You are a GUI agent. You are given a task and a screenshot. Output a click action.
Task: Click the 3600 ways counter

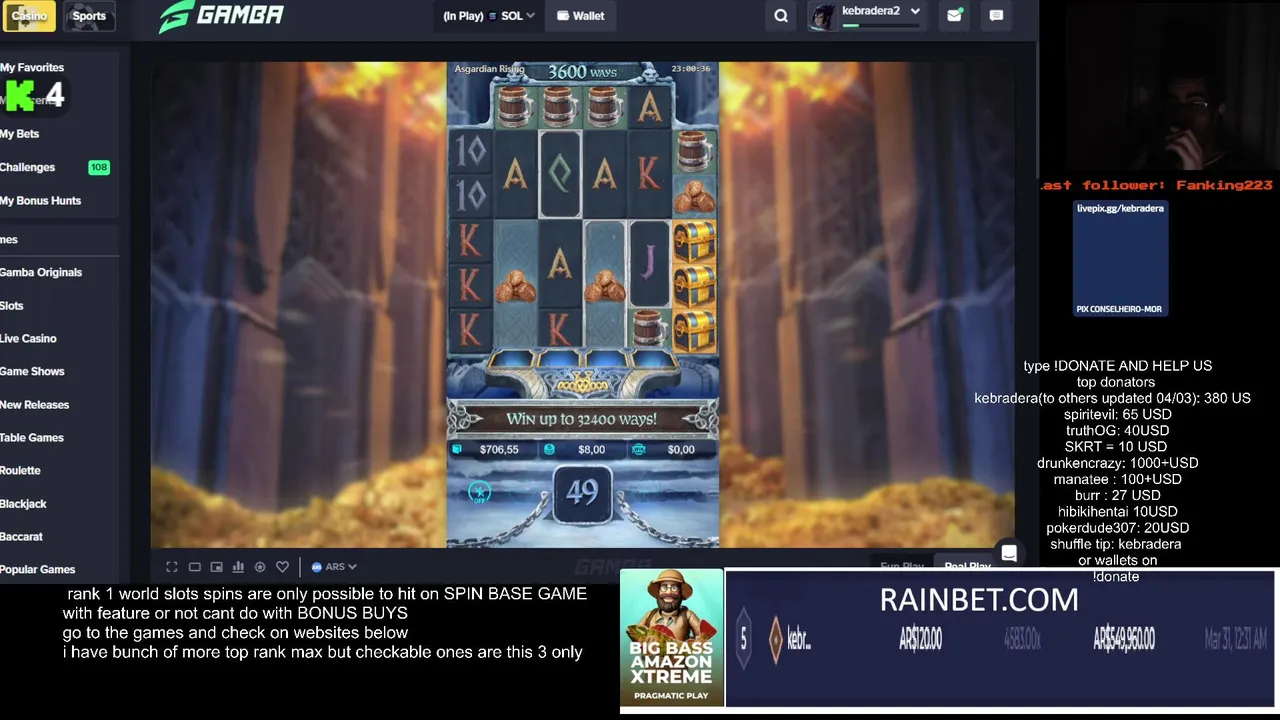[x=582, y=72]
